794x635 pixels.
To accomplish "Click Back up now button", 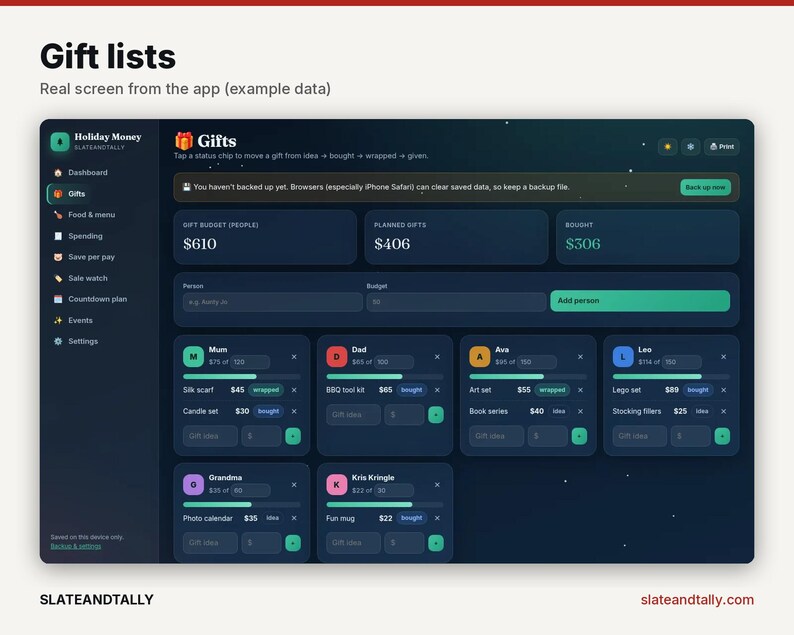I will point(705,187).
